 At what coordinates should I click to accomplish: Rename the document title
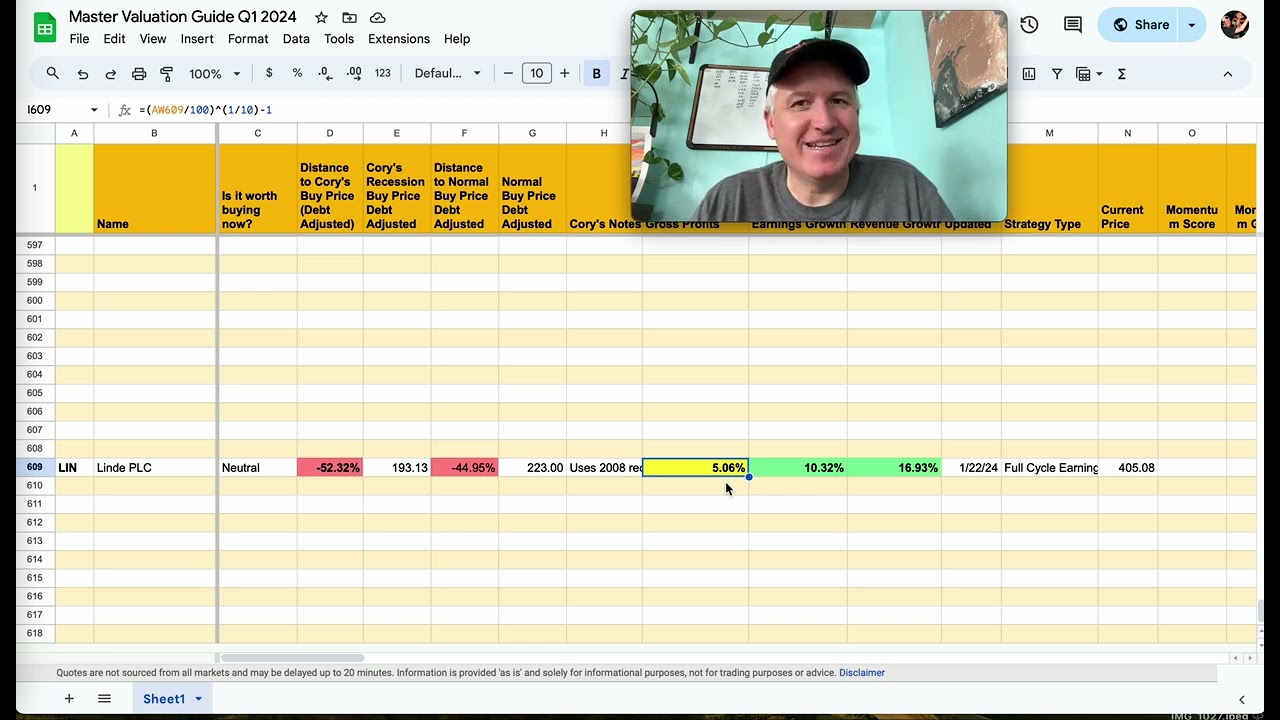183,17
